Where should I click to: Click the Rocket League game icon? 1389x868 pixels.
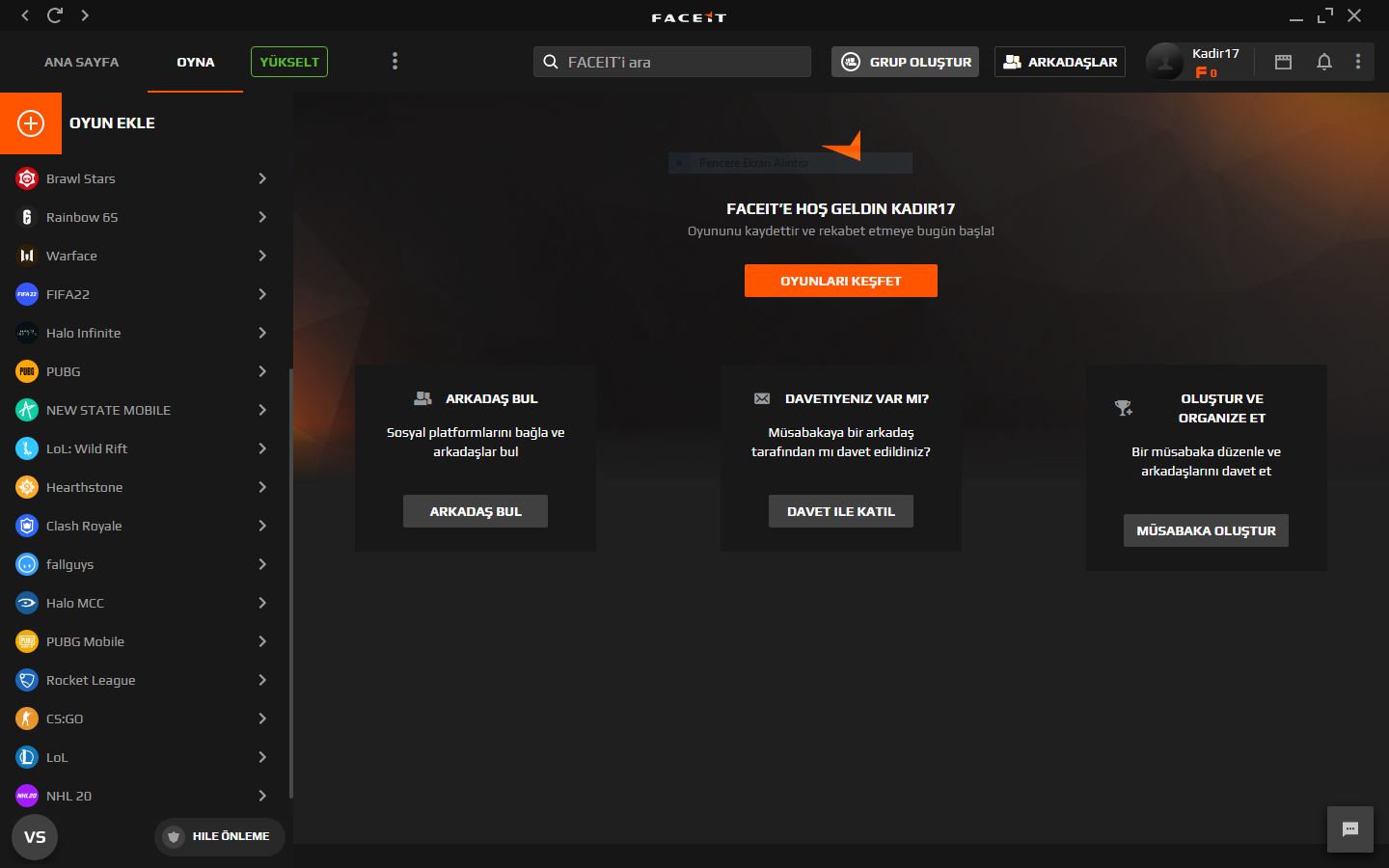pos(27,680)
